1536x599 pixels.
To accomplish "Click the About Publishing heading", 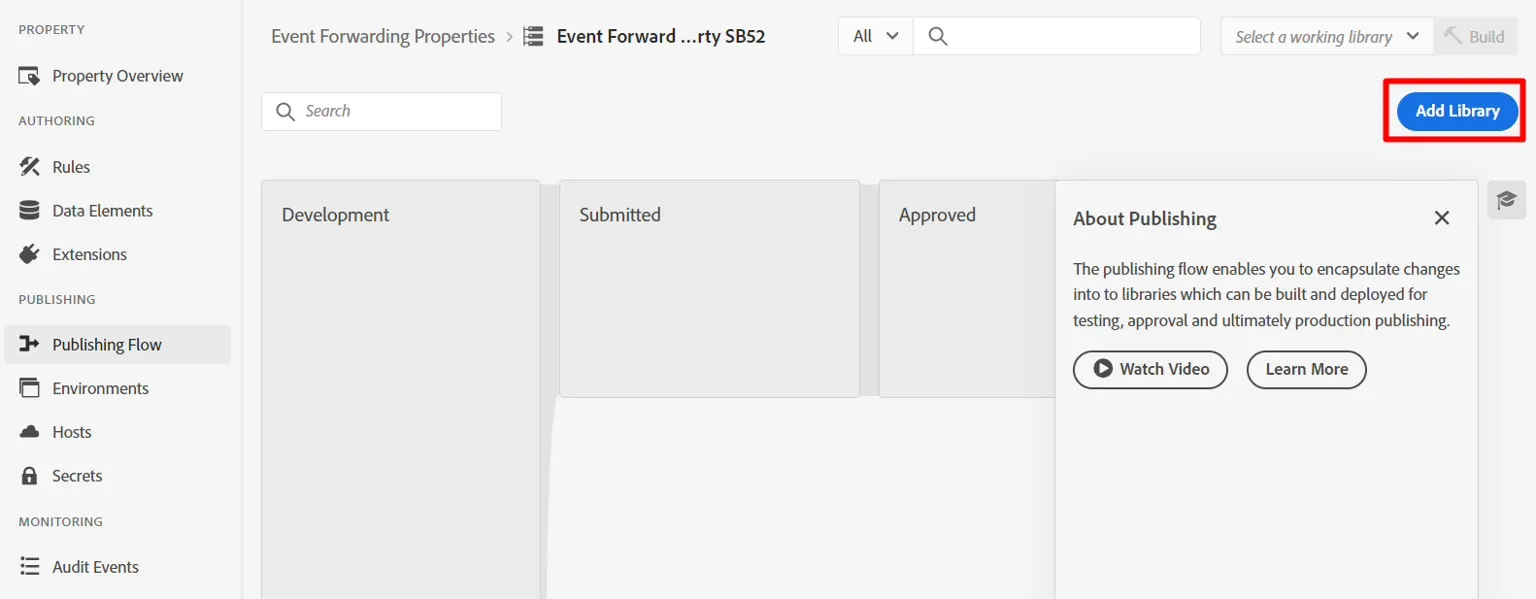I will [x=1145, y=218].
